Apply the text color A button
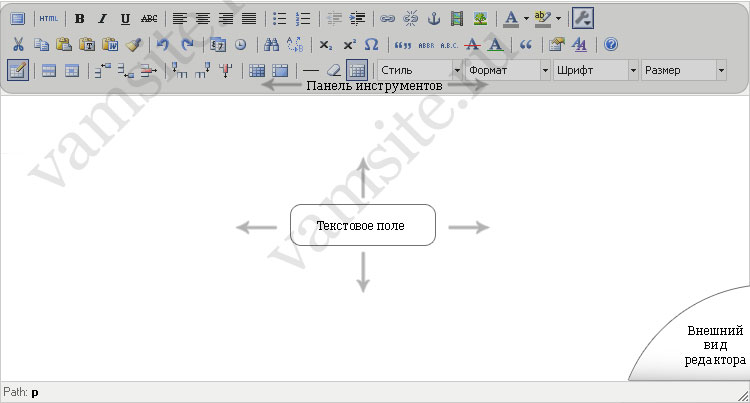 (x=511, y=19)
